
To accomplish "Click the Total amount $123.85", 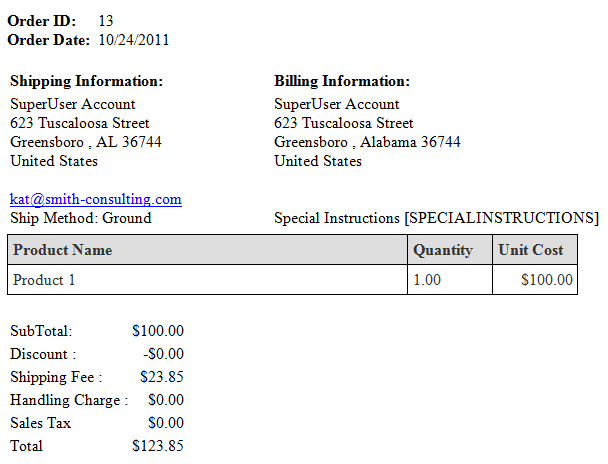I will click(158, 446).
